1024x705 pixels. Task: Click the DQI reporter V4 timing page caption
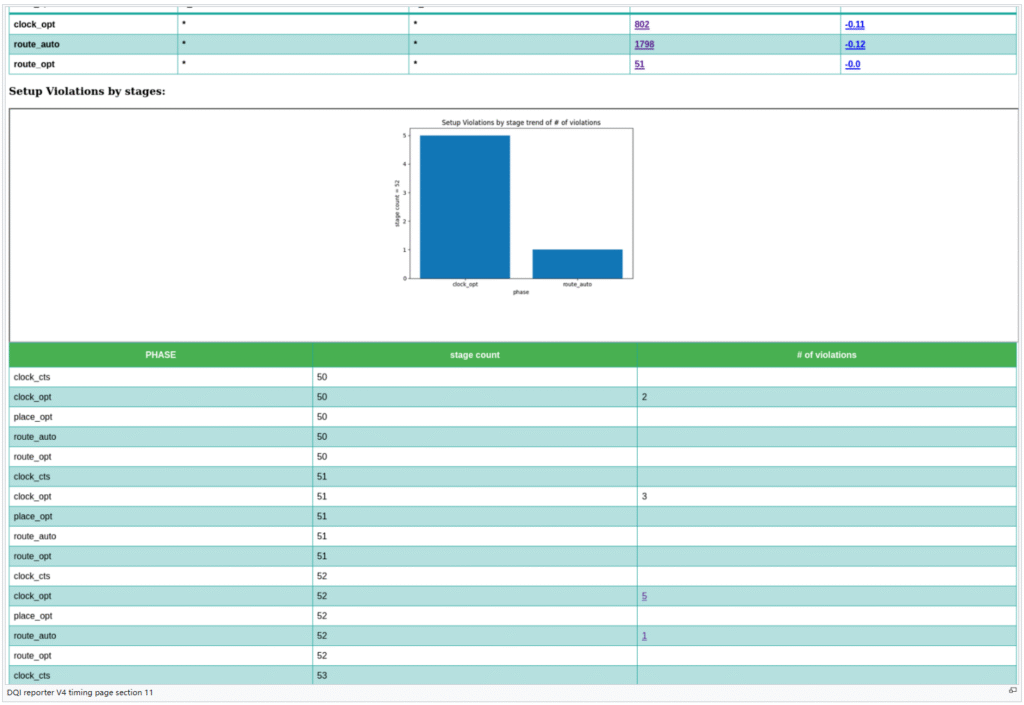80,692
